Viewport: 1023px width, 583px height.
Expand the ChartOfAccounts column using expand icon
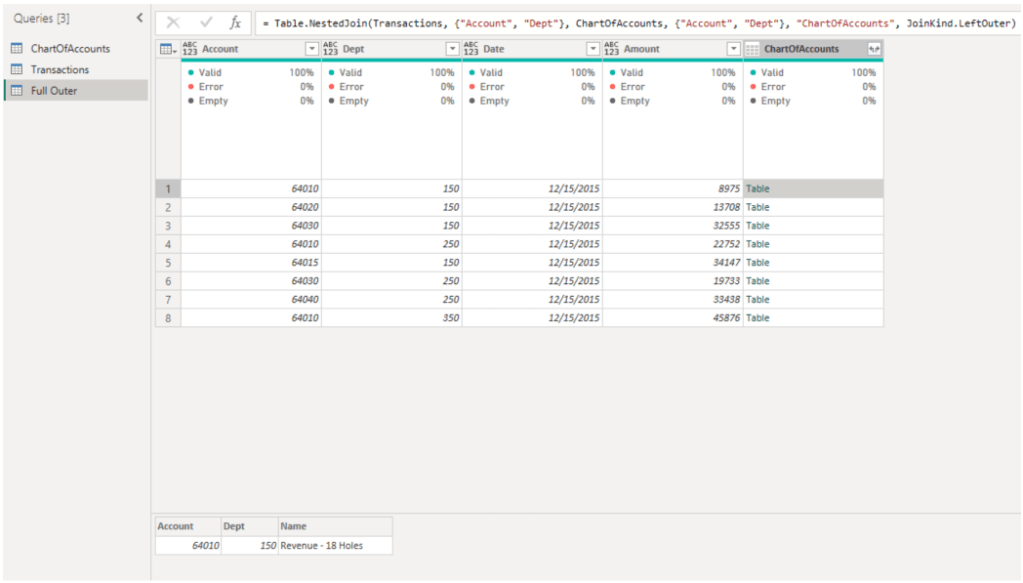[874, 49]
